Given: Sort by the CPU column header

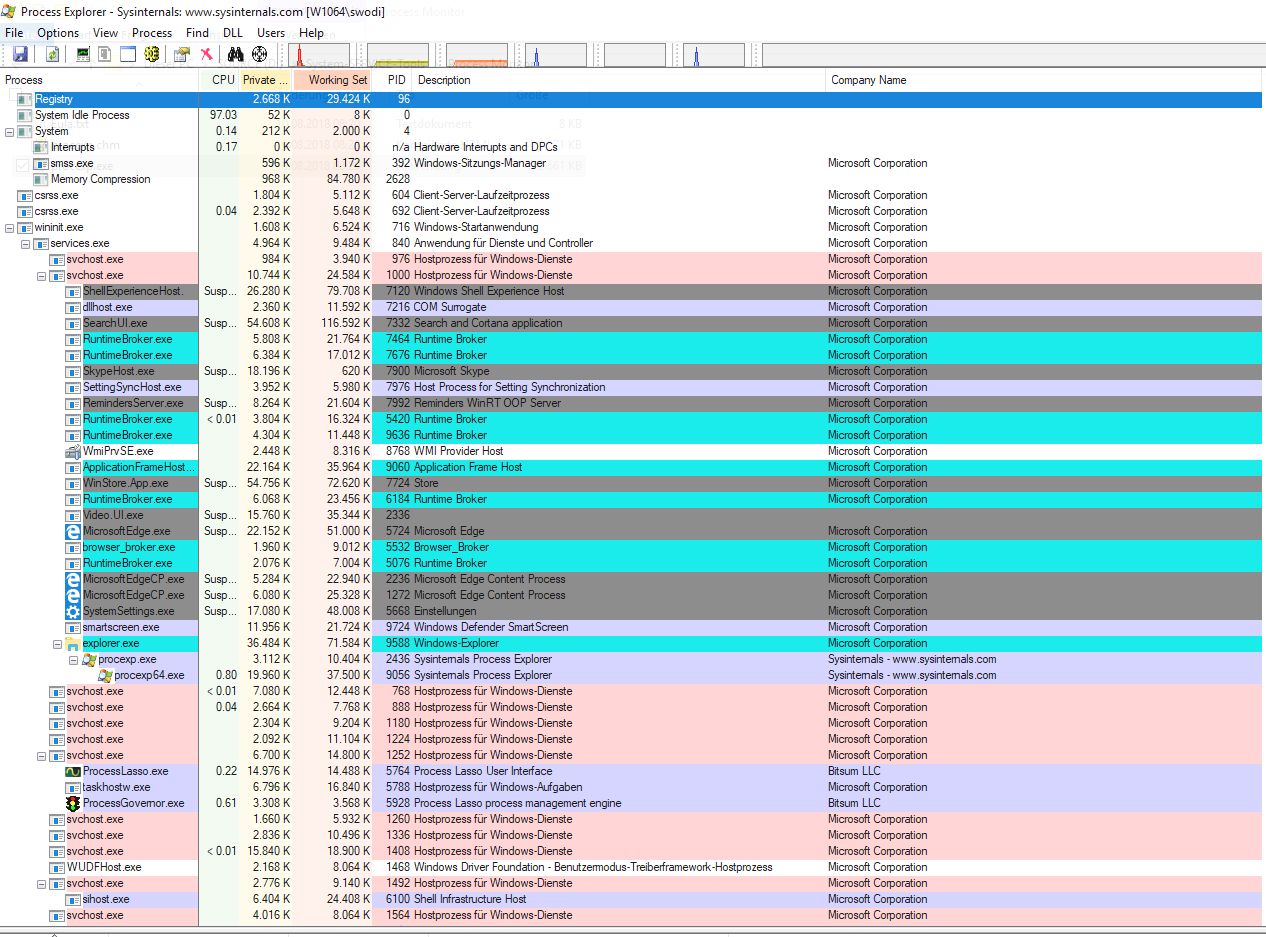Looking at the screenshot, I should tap(220, 80).
